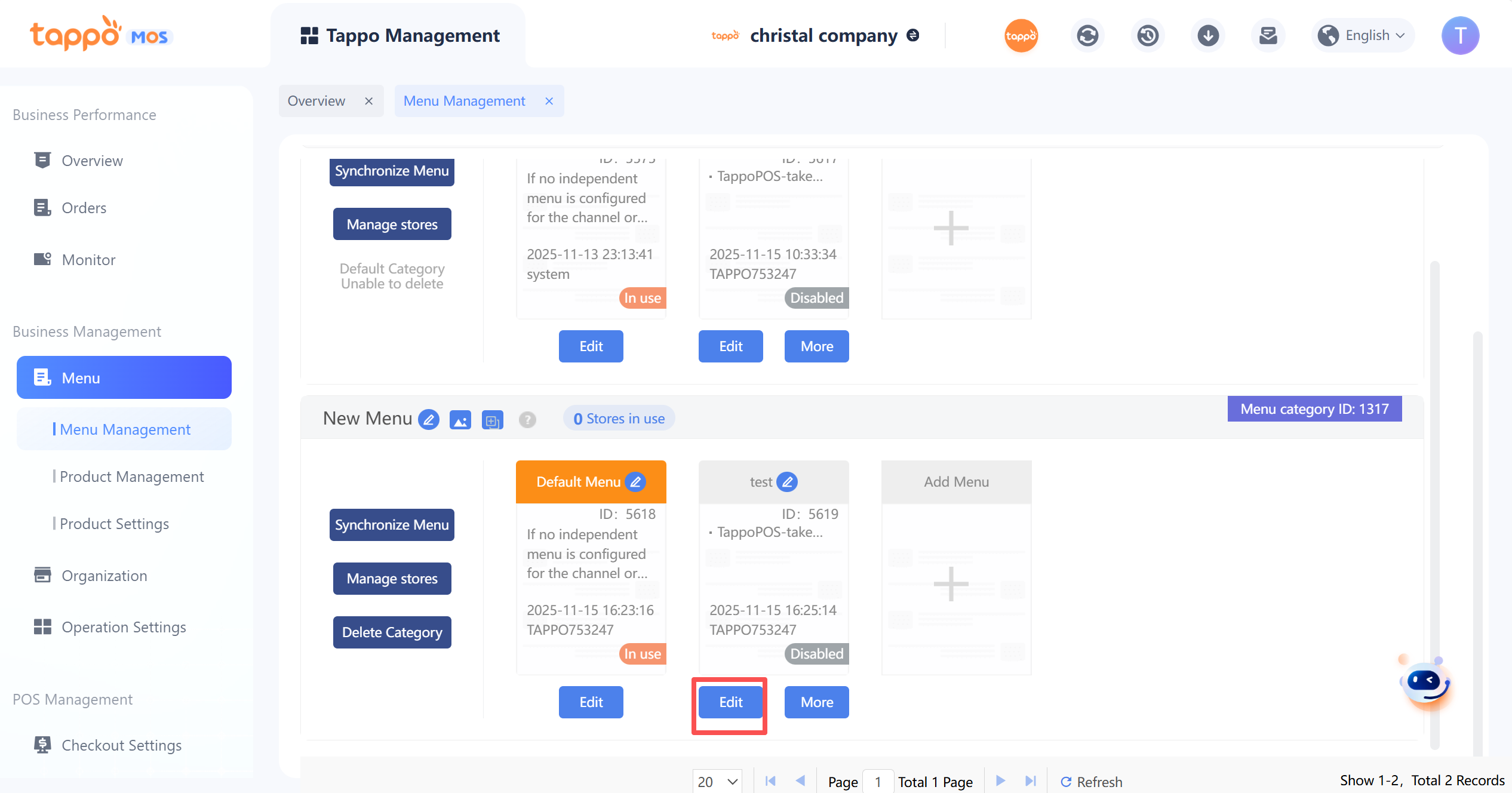
Task: Open Product Management in sidebar
Action: pos(131,477)
